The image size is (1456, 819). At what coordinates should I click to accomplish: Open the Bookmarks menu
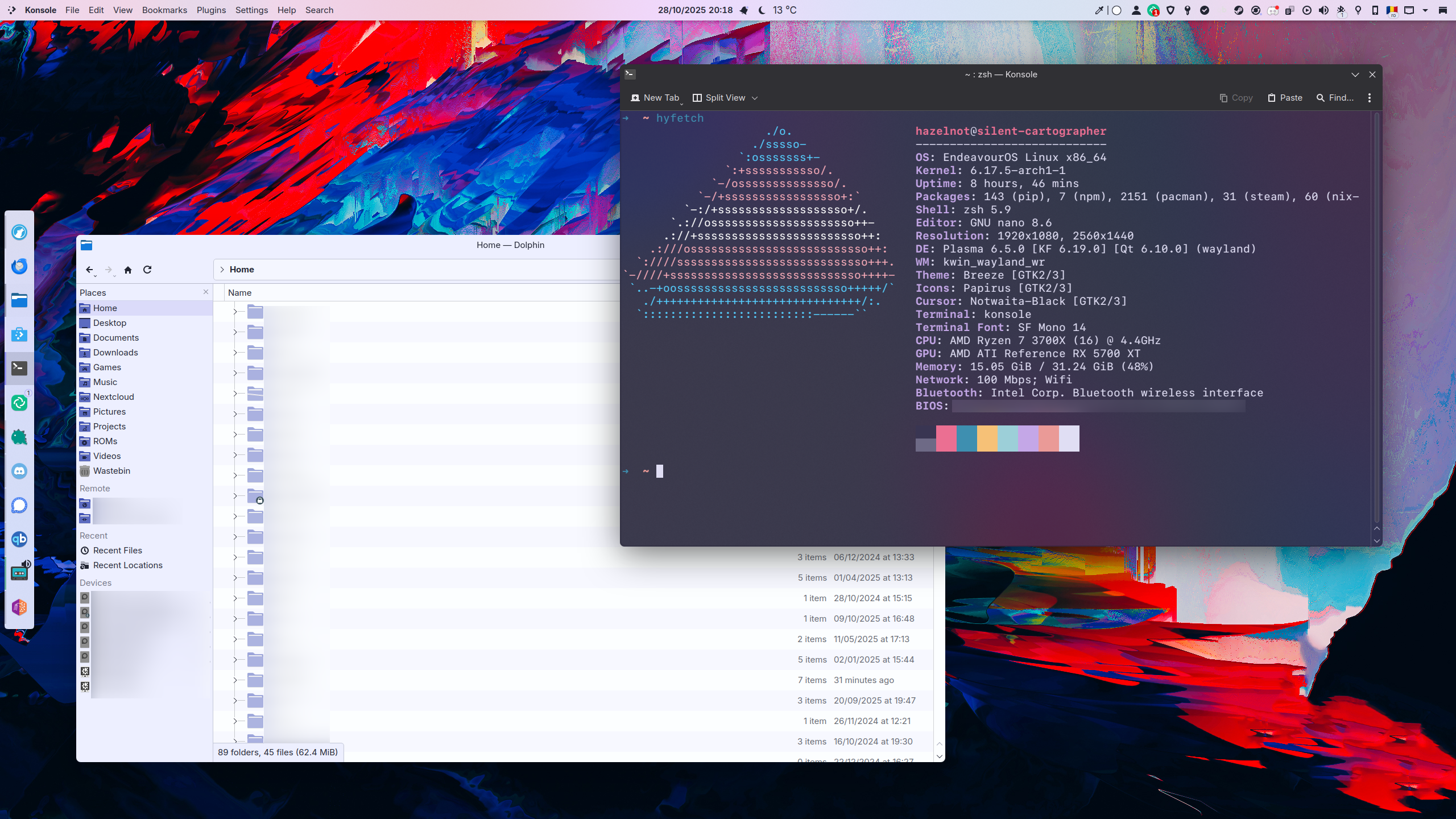click(164, 10)
